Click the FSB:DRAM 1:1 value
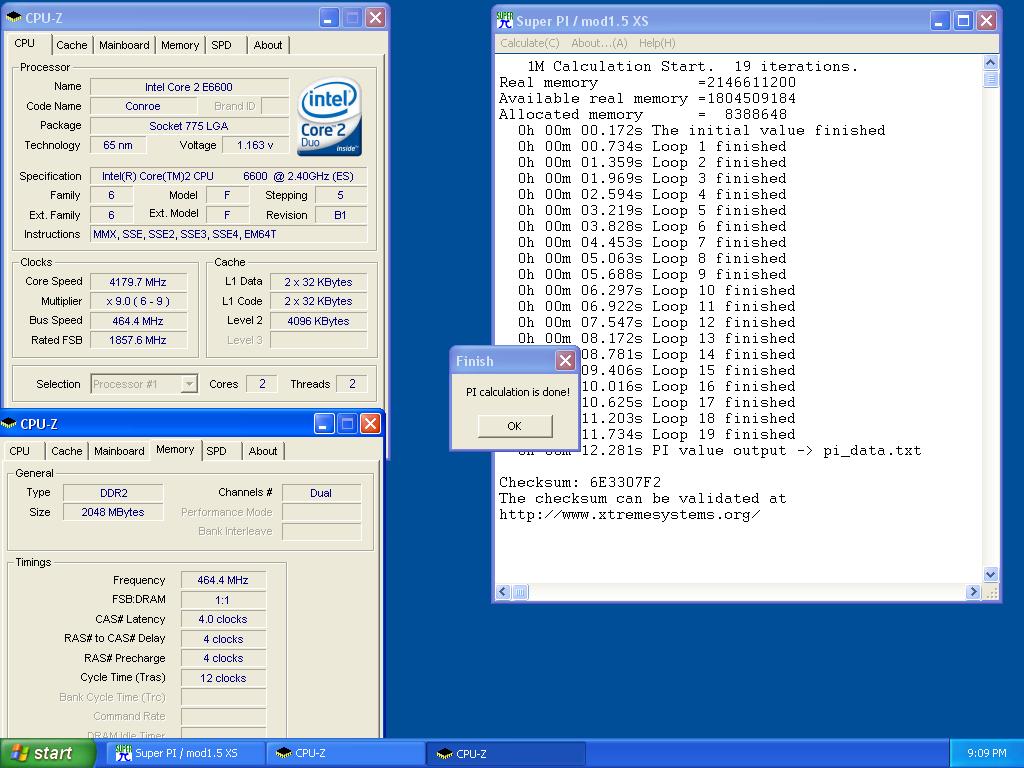 (x=223, y=600)
